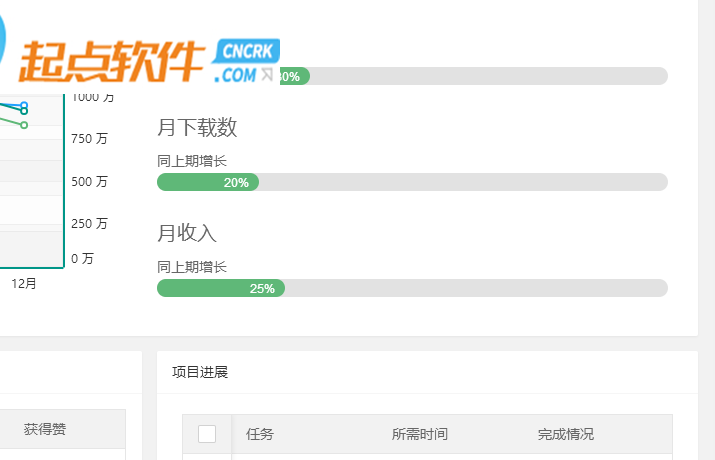Click the 项目进展 panel title

200,372
